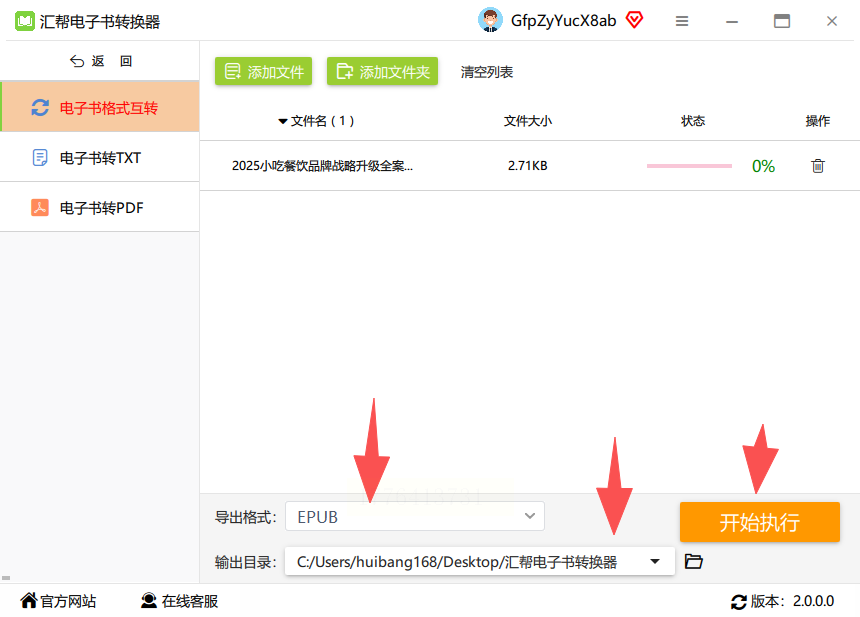Delete the file using trash icon
Viewport: 860px width, 617px height.
coord(818,166)
